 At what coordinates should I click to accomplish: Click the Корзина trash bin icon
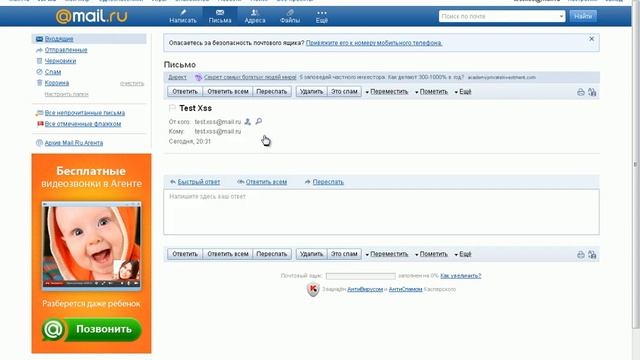(x=39, y=83)
